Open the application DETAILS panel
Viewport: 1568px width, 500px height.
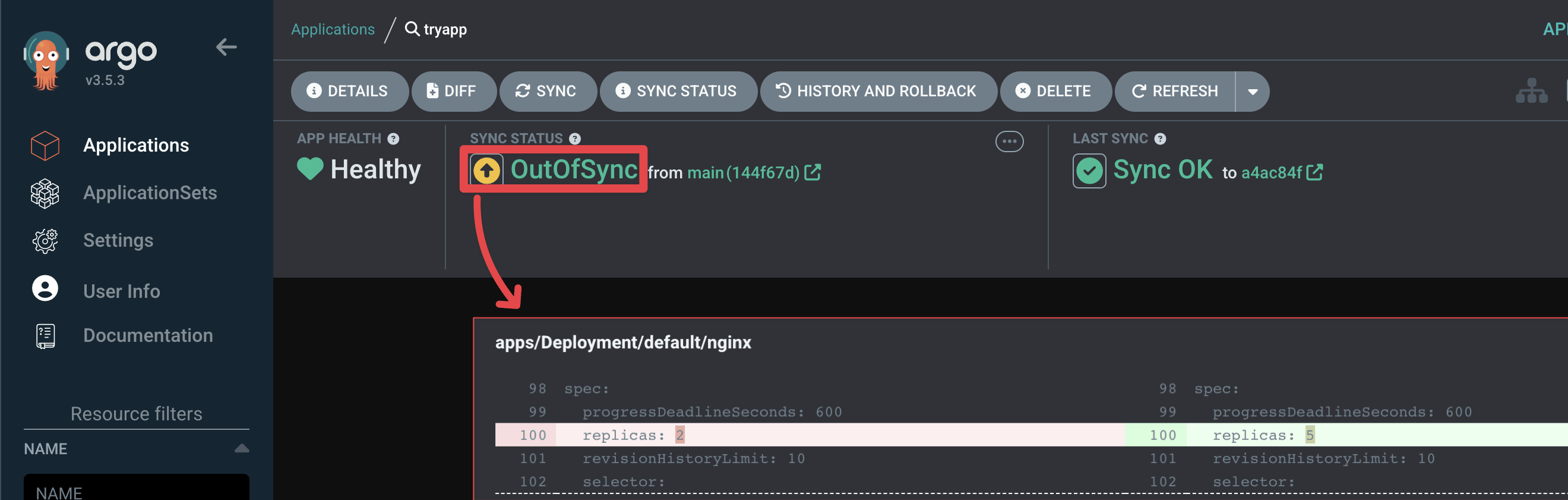pos(349,92)
